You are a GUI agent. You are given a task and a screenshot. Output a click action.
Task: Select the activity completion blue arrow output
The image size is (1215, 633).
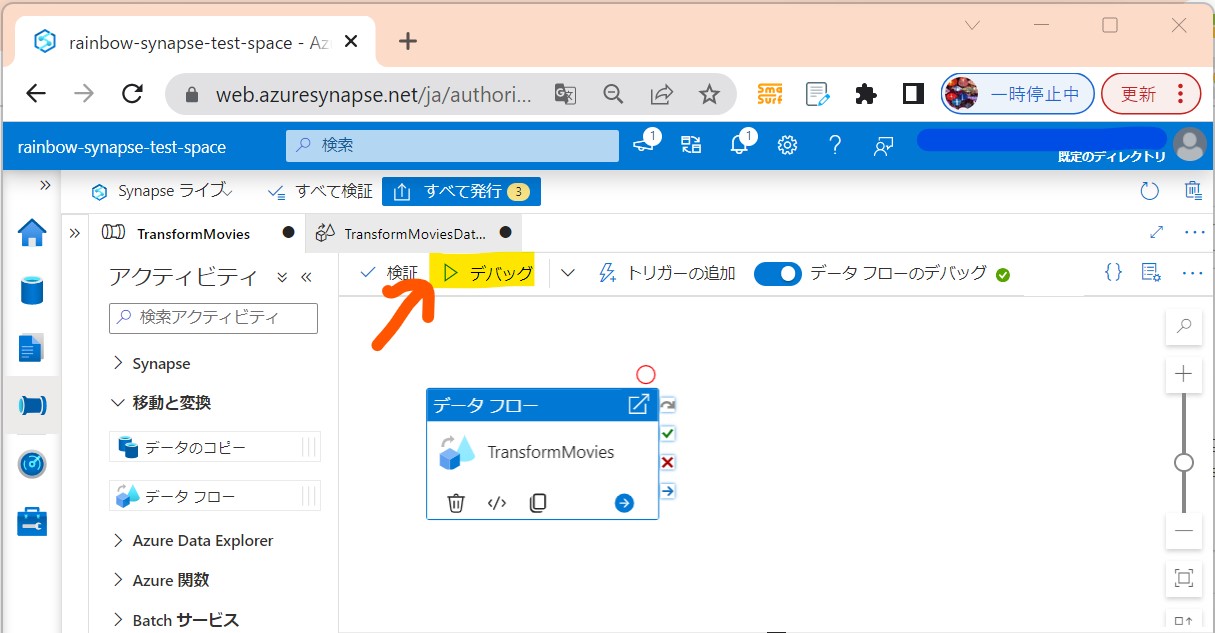[668, 491]
